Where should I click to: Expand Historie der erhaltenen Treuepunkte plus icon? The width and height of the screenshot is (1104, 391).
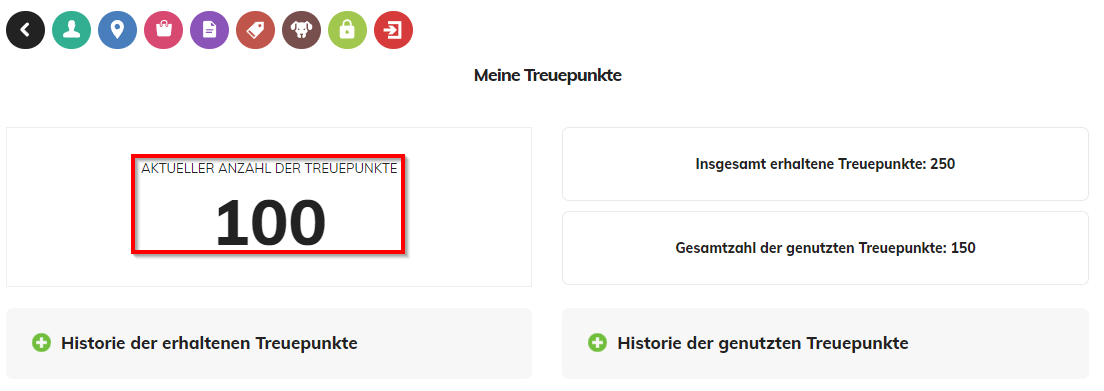[42, 343]
